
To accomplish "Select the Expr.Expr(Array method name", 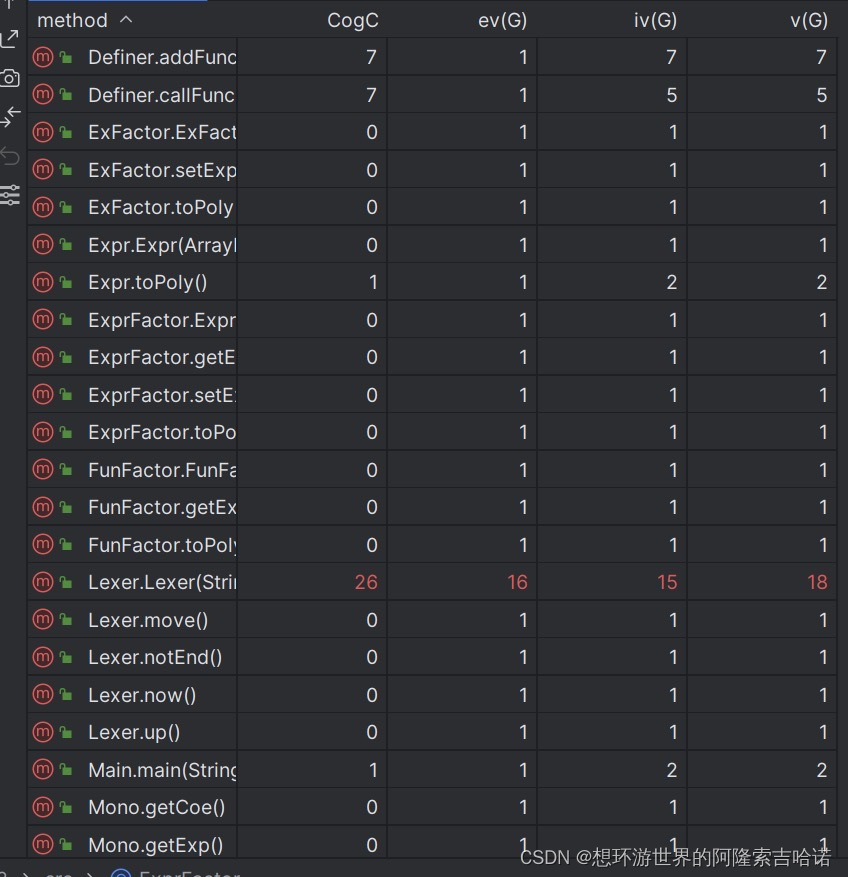I will [162, 246].
